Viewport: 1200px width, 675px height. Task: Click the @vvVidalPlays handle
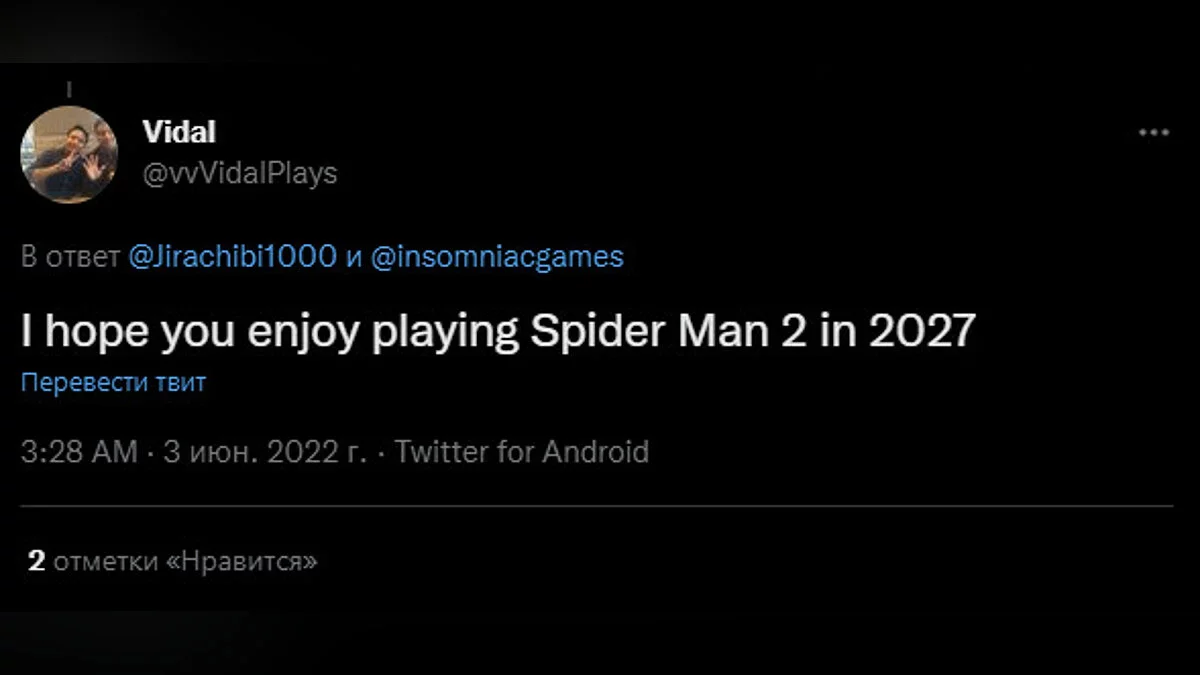tap(240, 173)
